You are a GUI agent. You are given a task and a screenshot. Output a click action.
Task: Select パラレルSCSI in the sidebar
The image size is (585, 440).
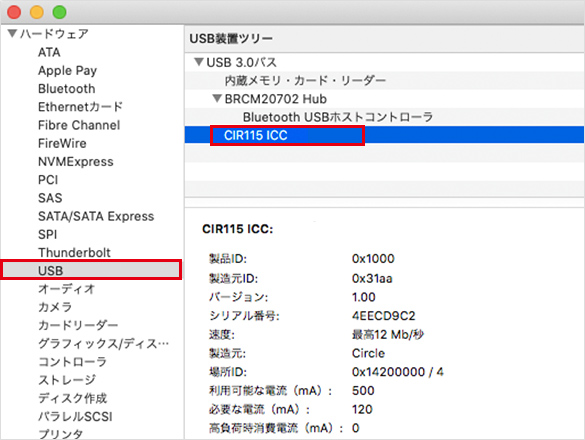point(75,416)
